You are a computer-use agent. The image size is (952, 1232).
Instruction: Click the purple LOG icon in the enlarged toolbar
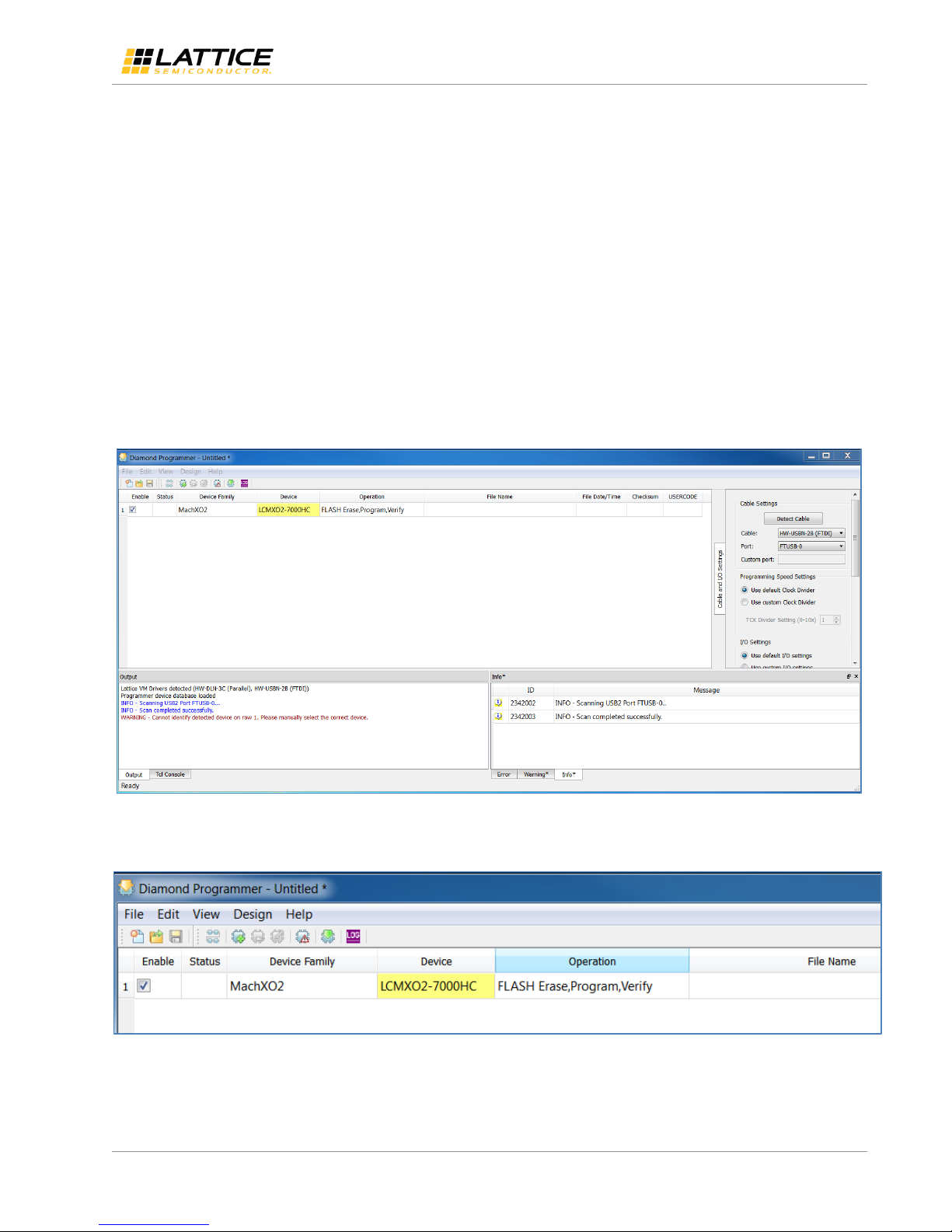click(354, 936)
